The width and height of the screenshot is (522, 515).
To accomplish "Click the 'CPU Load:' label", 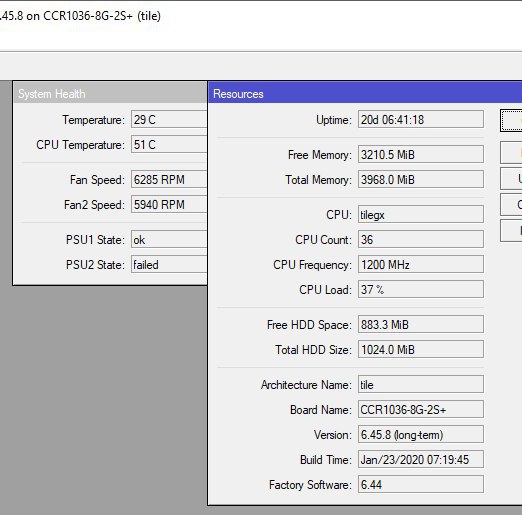I will 325,290.
